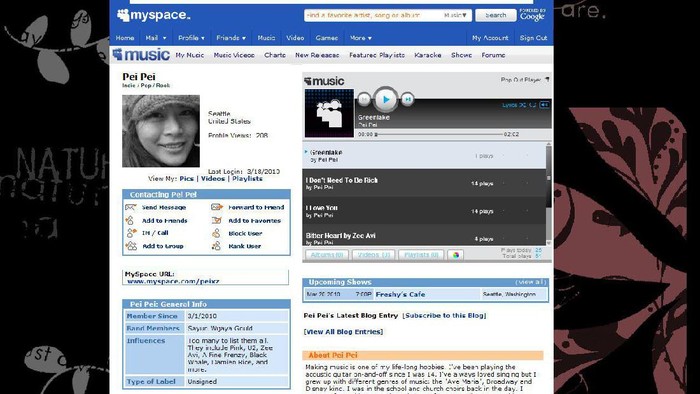Viewport: 700px width, 394px height.
Task: Open the Mail dropdown menu
Action: pos(156,38)
